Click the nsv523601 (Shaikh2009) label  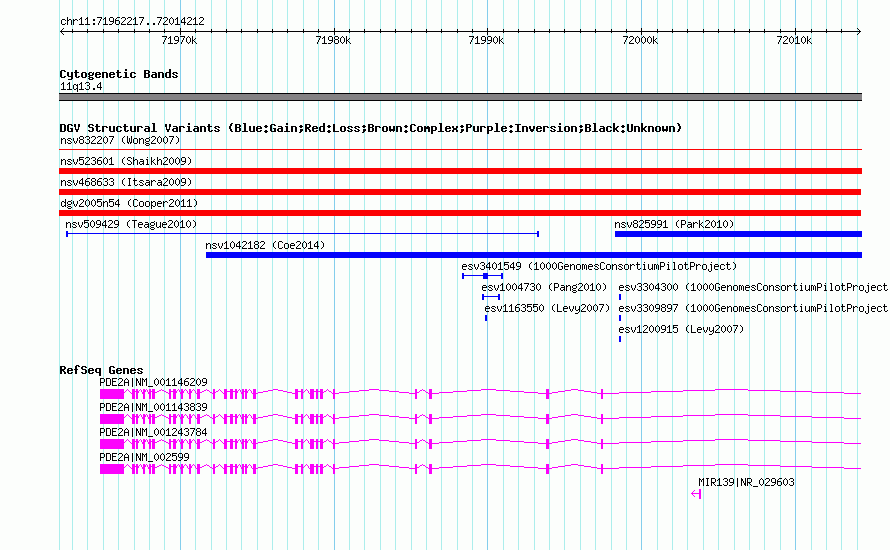(x=126, y=161)
